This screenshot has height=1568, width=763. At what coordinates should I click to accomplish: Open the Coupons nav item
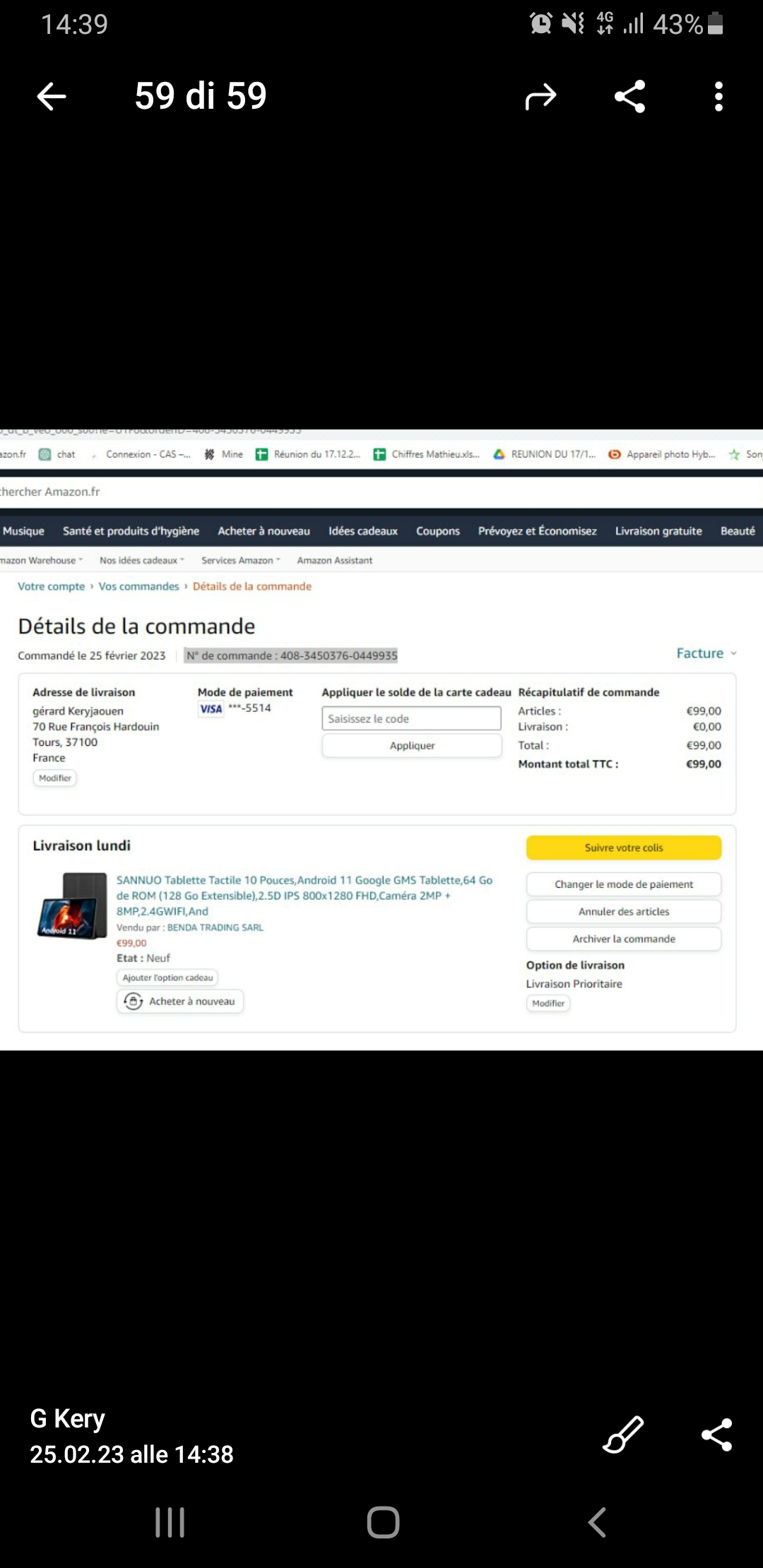coord(438,531)
